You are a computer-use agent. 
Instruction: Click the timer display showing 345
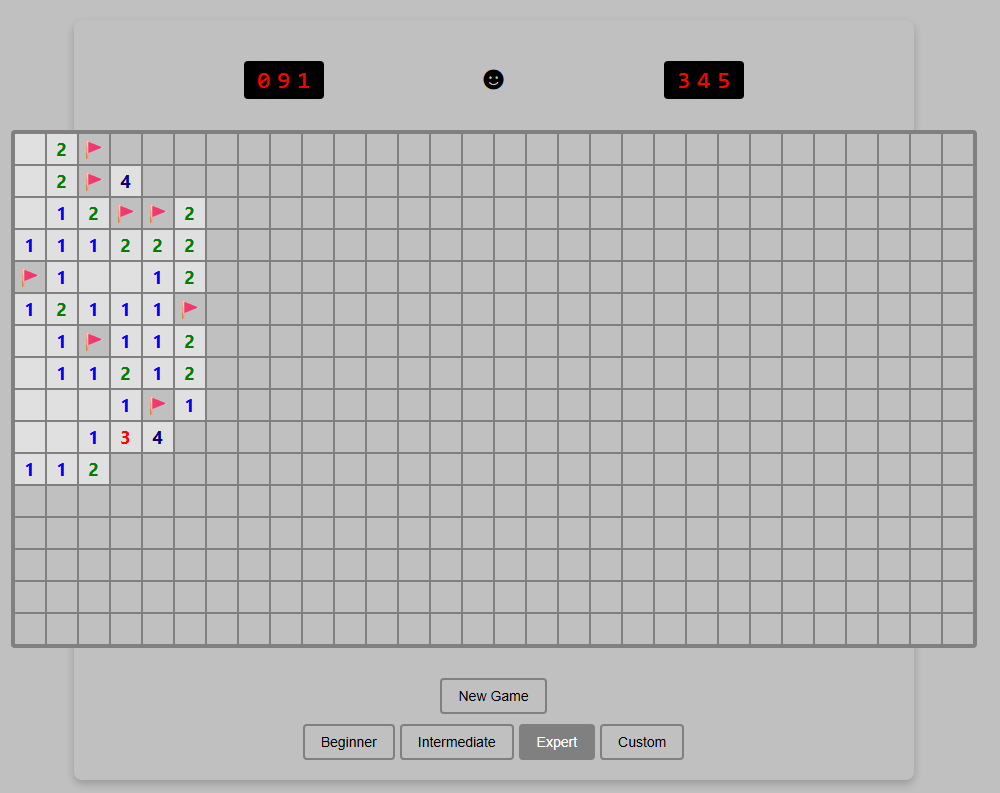click(703, 80)
